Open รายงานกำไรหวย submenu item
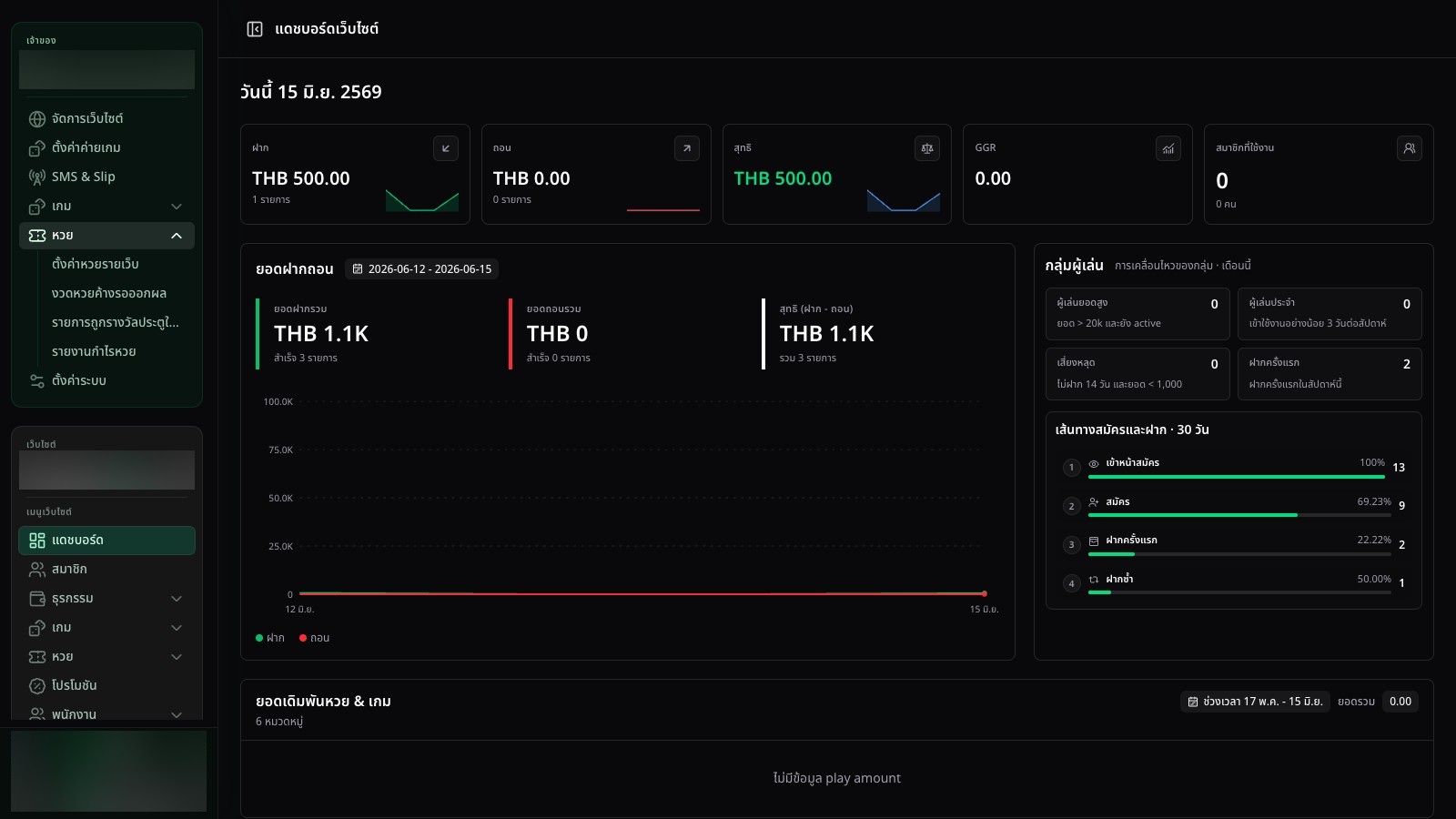Image resolution: width=1456 pixels, height=819 pixels. point(94,351)
